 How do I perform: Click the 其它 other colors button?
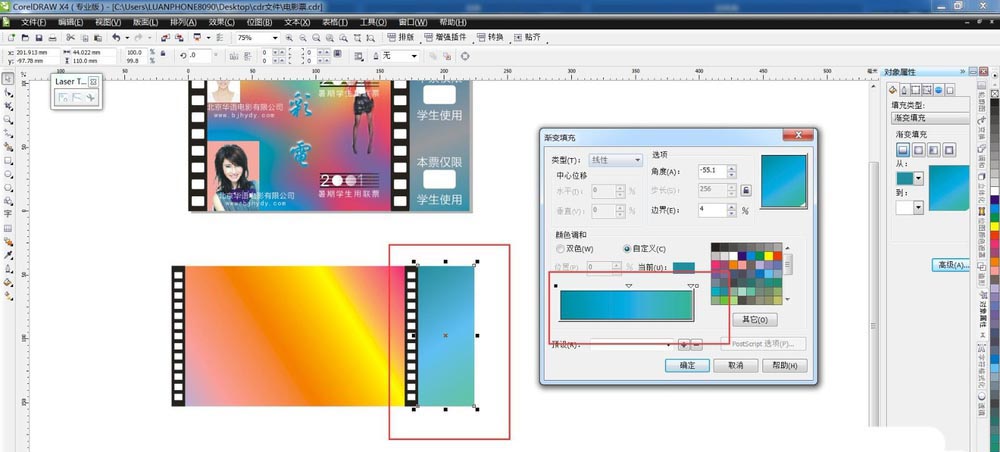(755, 320)
